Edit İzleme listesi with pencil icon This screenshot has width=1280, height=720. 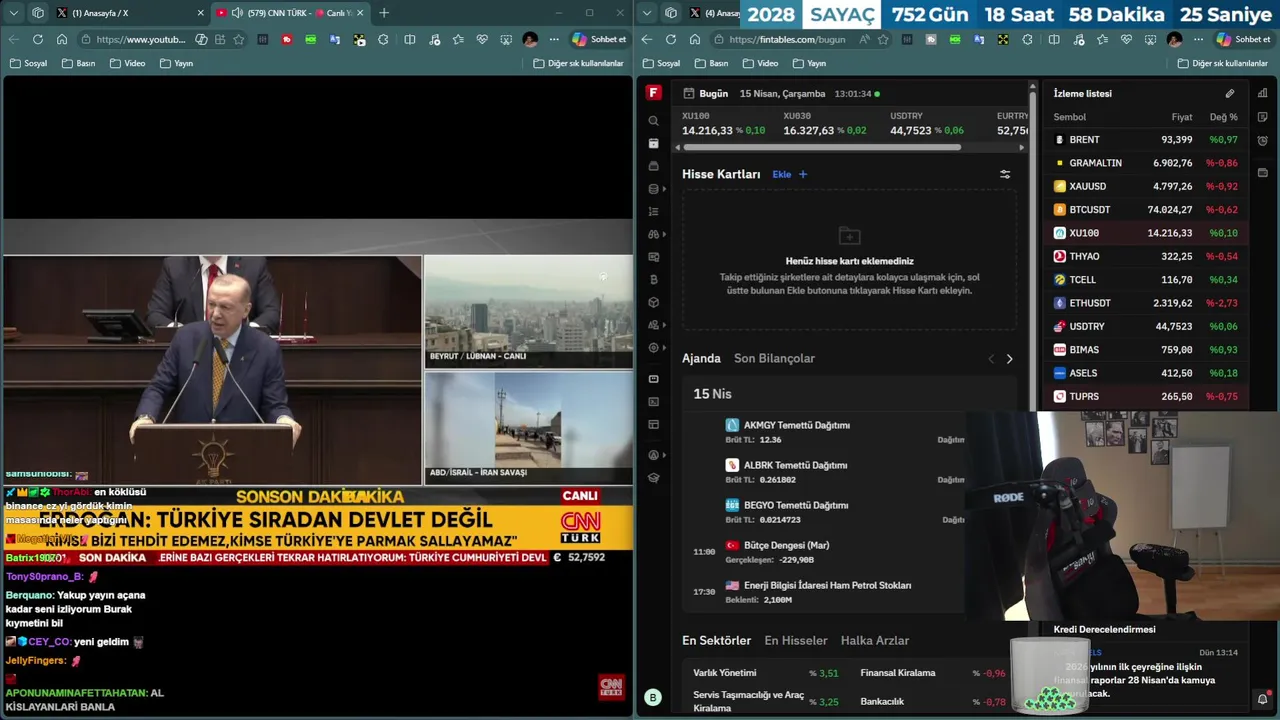[1230, 94]
